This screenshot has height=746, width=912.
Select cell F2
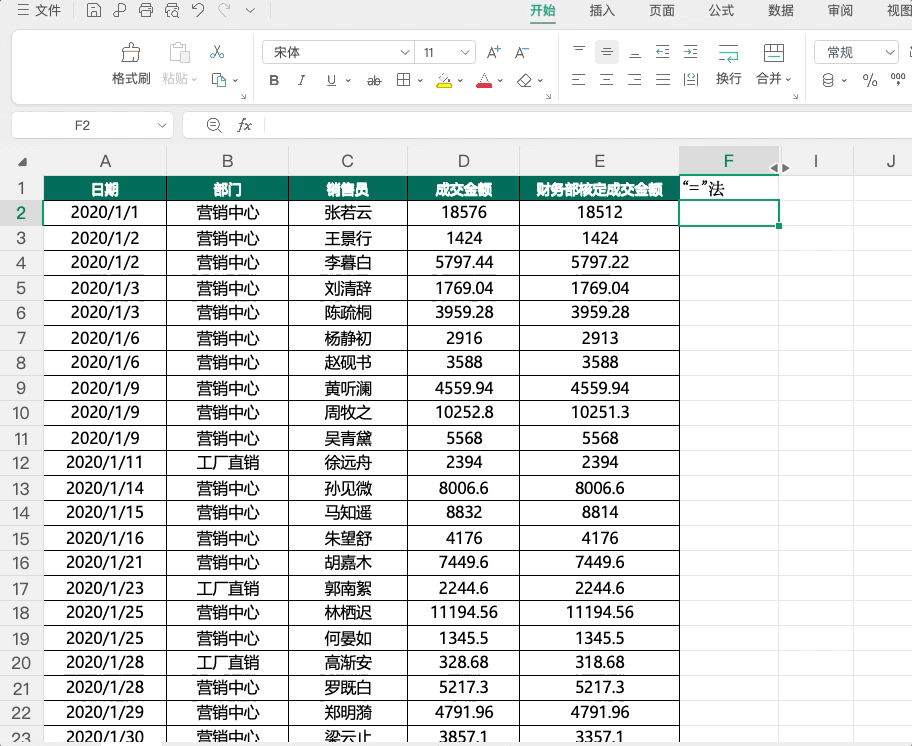coord(729,213)
